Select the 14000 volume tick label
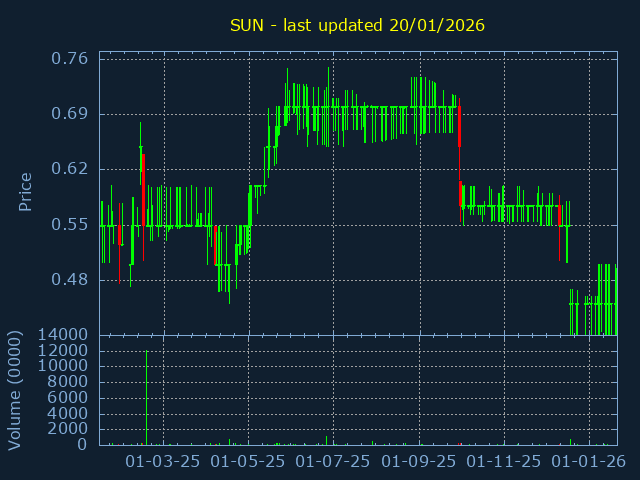The width and height of the screenshot is (640, 480). click(x=61, y=335)
